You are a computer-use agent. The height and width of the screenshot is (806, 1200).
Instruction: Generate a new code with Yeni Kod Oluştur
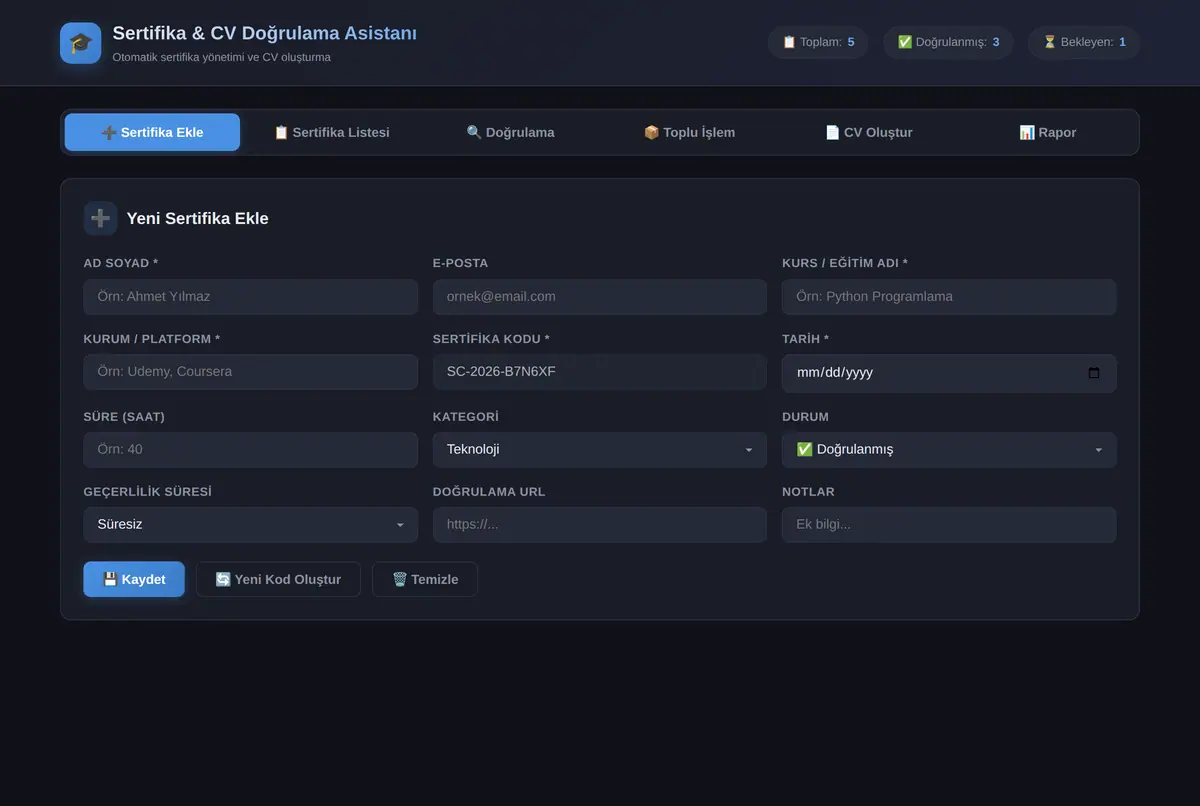(278, 579)
